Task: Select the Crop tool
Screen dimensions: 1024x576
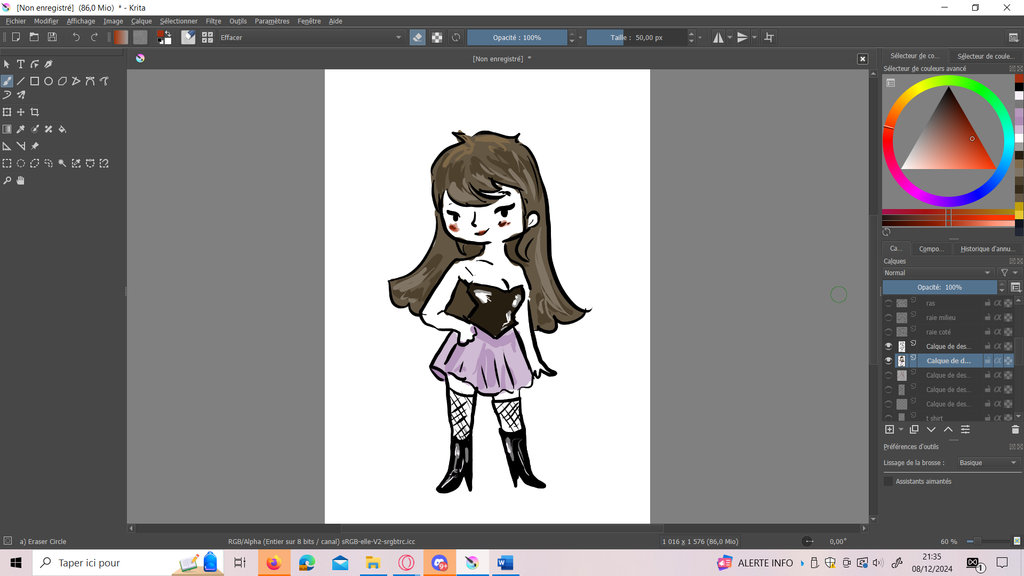Action: point(35,112)
